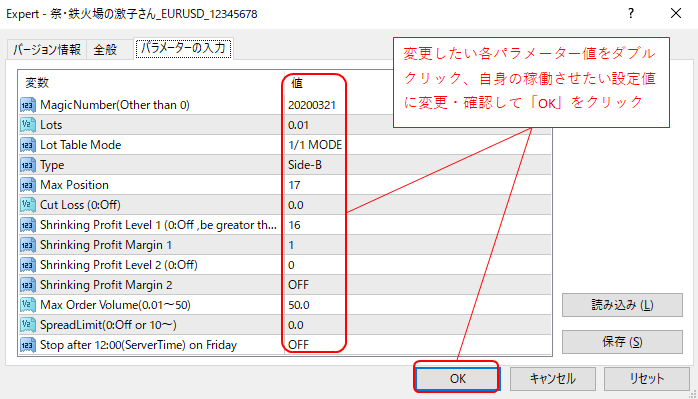
Task: Click the Shrinking Profit Margin 2 icon
Action: [x=28, y=285]
